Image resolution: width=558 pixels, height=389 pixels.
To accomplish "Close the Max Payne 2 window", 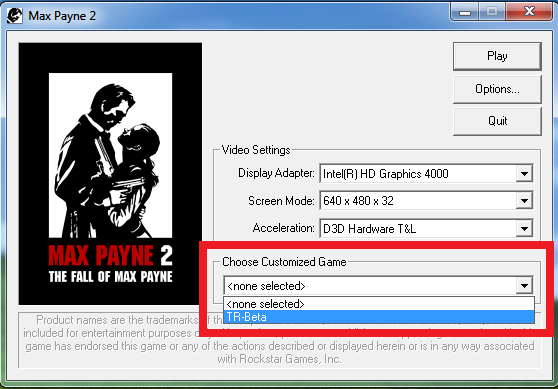I will pos(529,12).
